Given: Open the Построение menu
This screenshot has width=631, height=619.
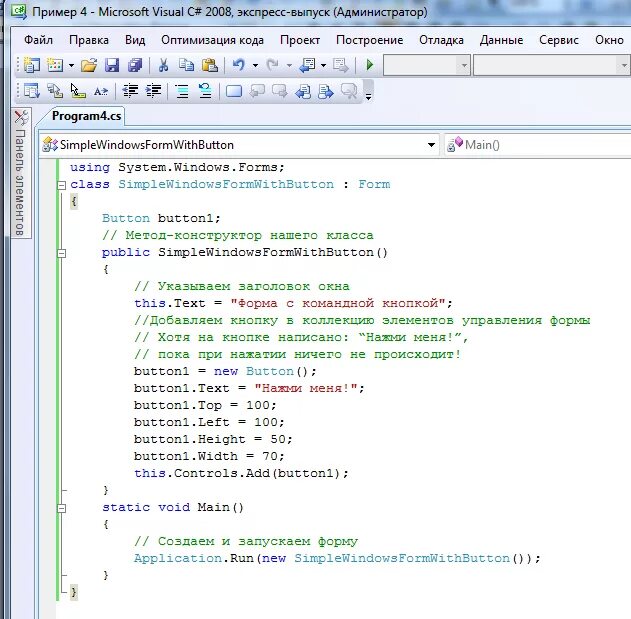Looking at the screenshot, I should (369, 40).
